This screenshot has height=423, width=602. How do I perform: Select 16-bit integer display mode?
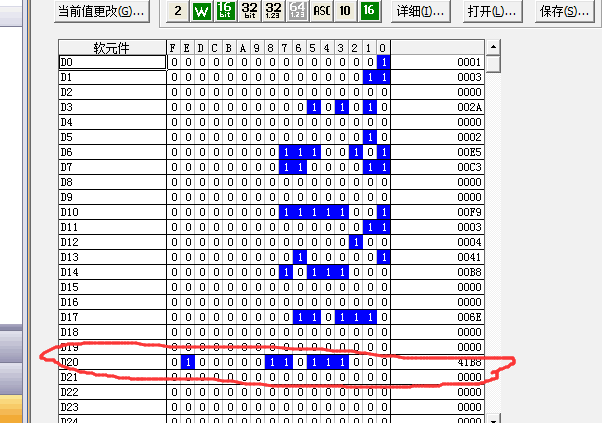(x=225, y=11)
